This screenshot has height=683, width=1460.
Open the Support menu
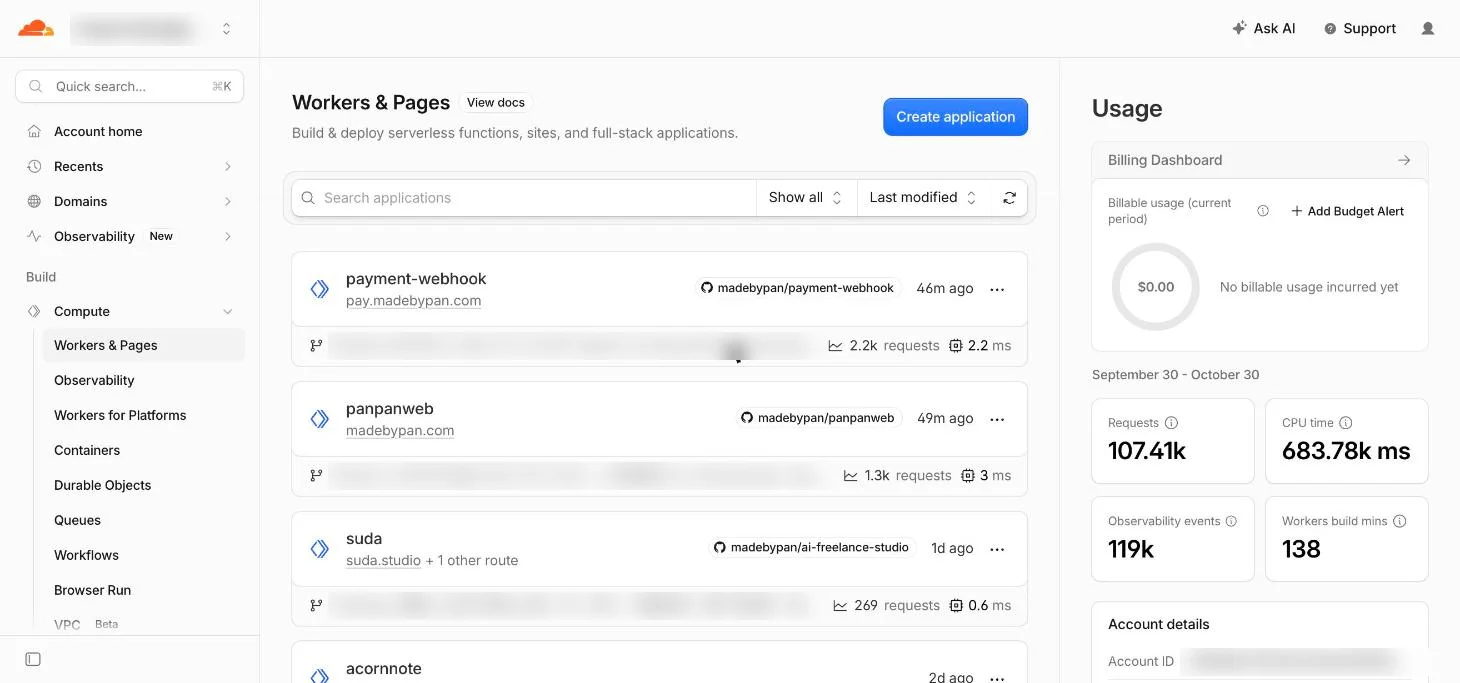coord(1359,29)
